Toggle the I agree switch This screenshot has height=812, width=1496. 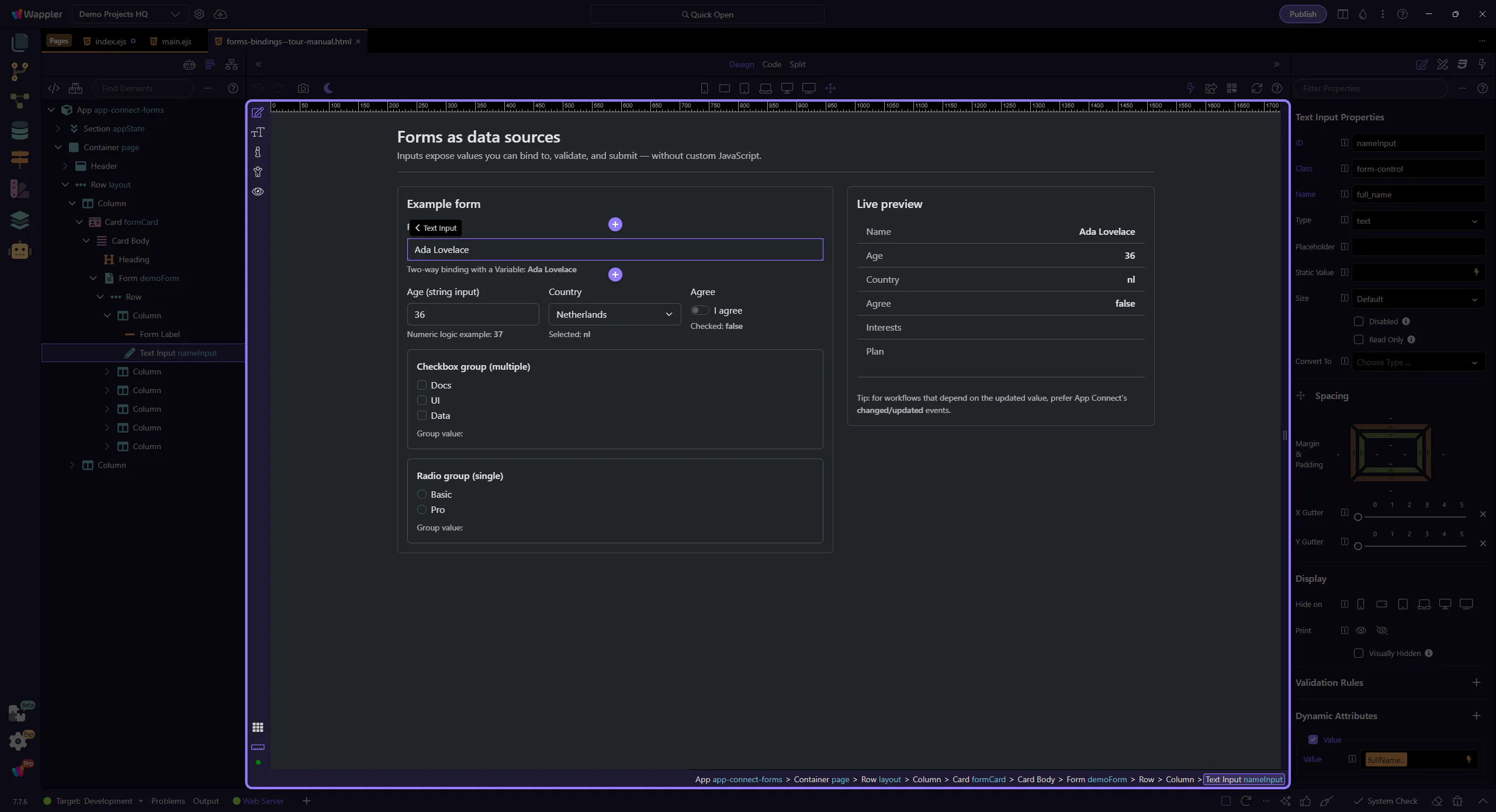pos(699,310)
